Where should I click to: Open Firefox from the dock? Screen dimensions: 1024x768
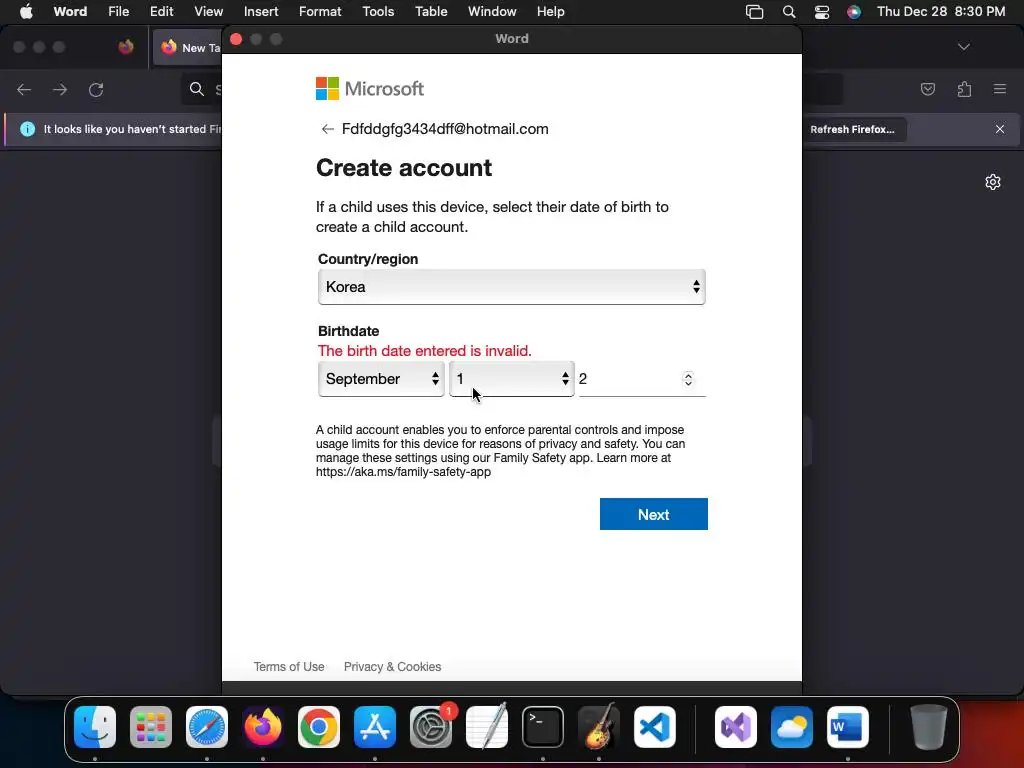click(x=263, y=727)
